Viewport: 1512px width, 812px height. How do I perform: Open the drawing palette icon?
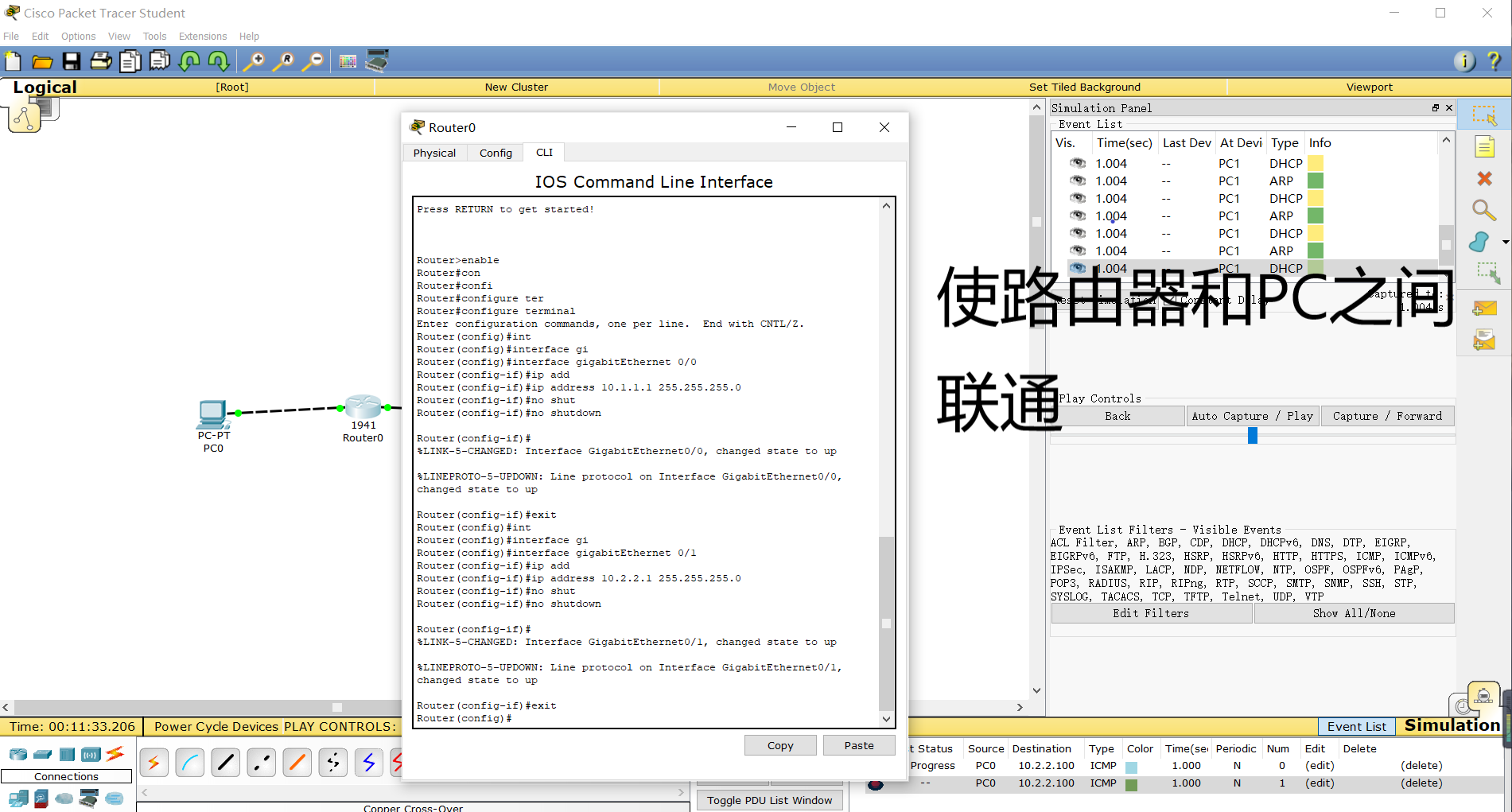tap(348, 61)
